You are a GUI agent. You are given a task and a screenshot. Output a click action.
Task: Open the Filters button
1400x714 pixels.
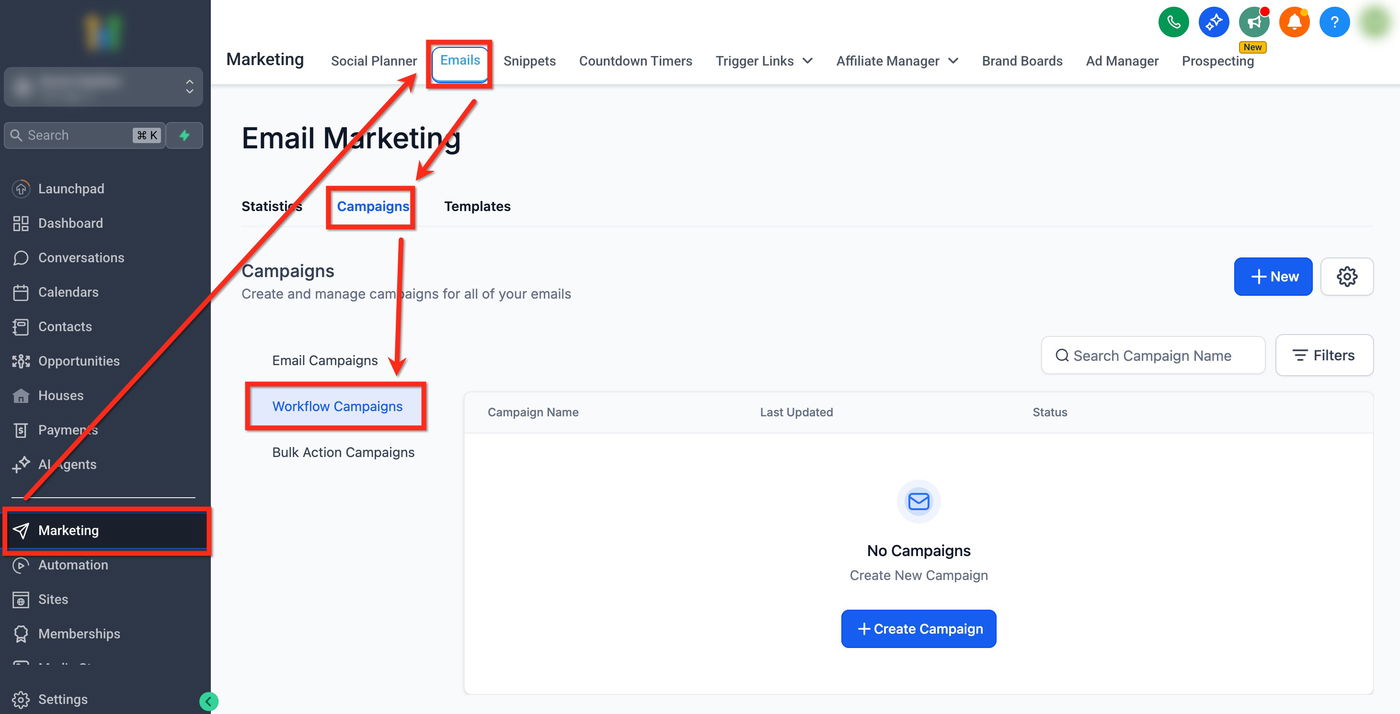click(1324, 355)
